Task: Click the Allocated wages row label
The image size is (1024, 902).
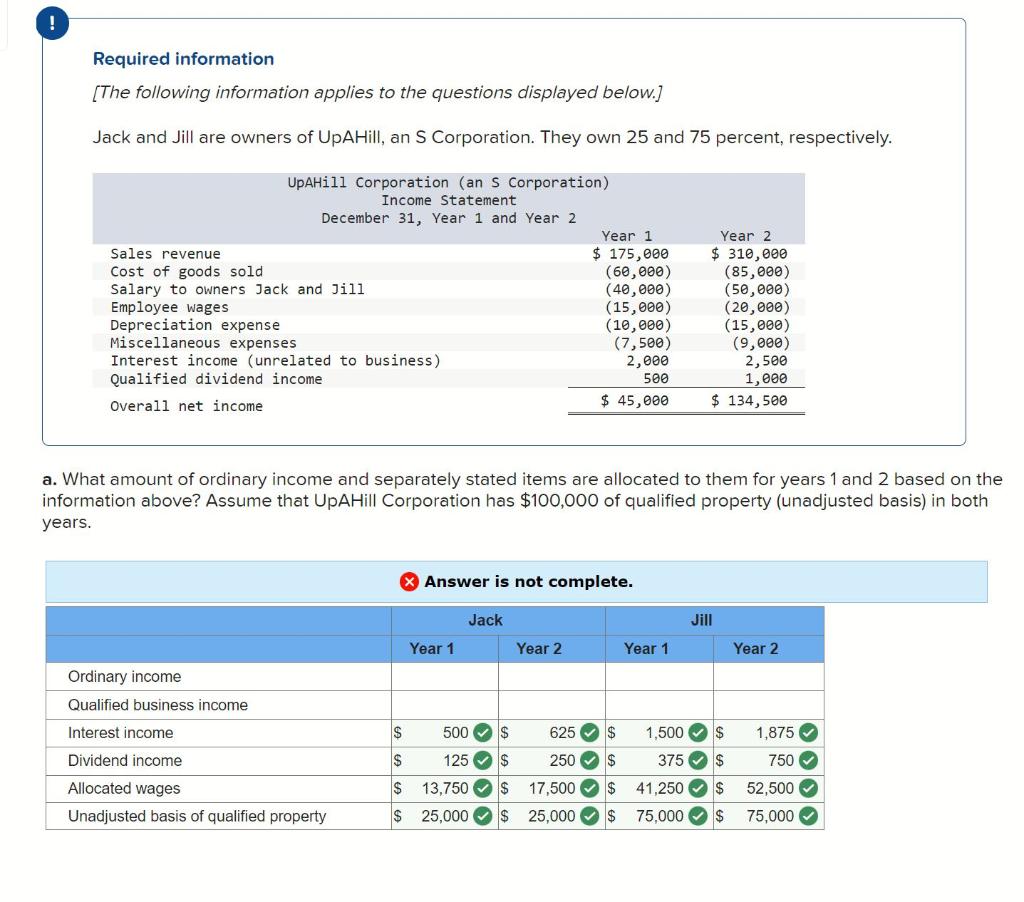Action: [124, 788]
